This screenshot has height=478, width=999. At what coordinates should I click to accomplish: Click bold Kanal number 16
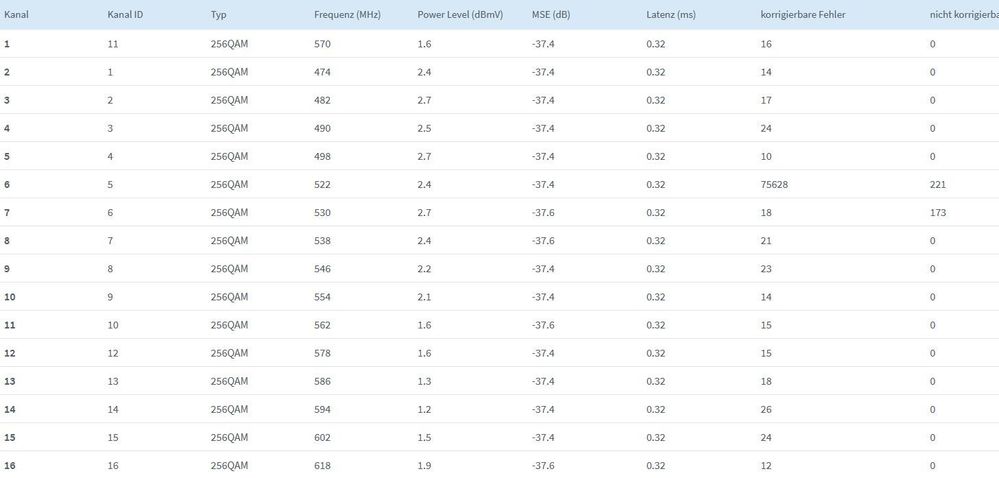pos(9,466)
